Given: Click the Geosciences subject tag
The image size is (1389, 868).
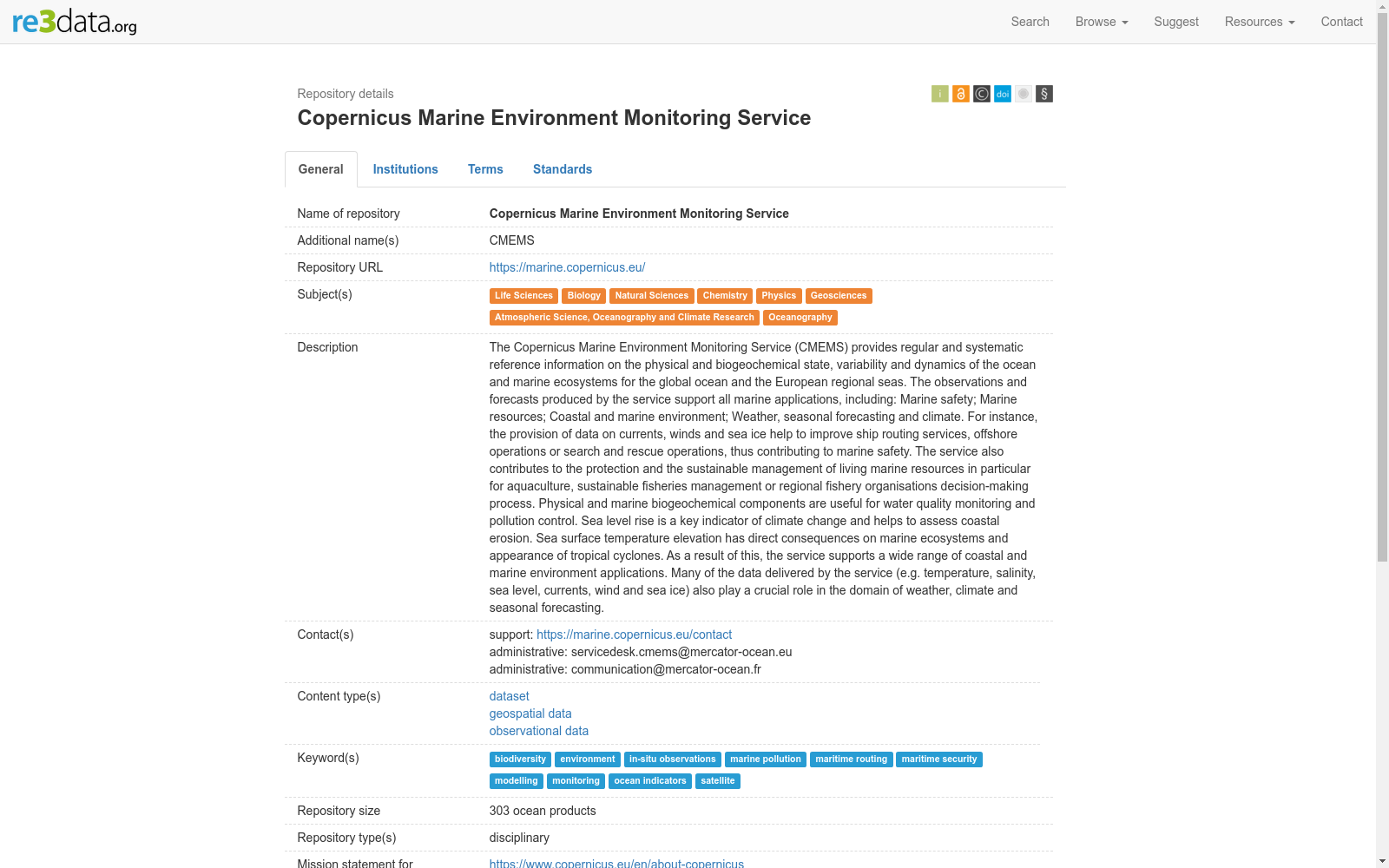Looking at the screenshot, I should (839, 296).
